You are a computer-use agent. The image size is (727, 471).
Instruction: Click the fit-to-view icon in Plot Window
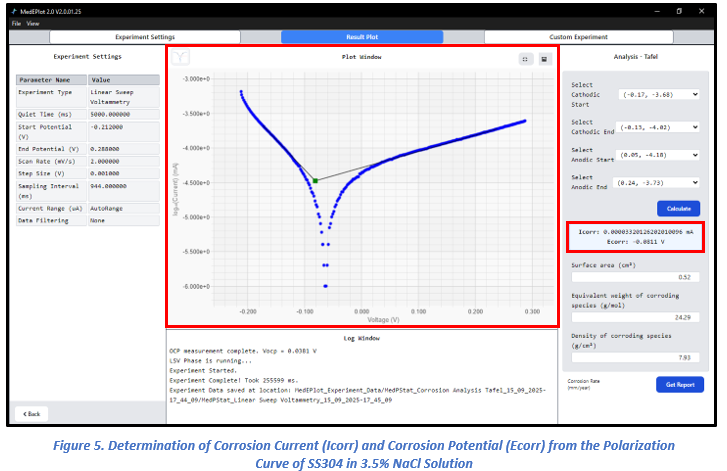pyautogui.click(x=524, y=59)
